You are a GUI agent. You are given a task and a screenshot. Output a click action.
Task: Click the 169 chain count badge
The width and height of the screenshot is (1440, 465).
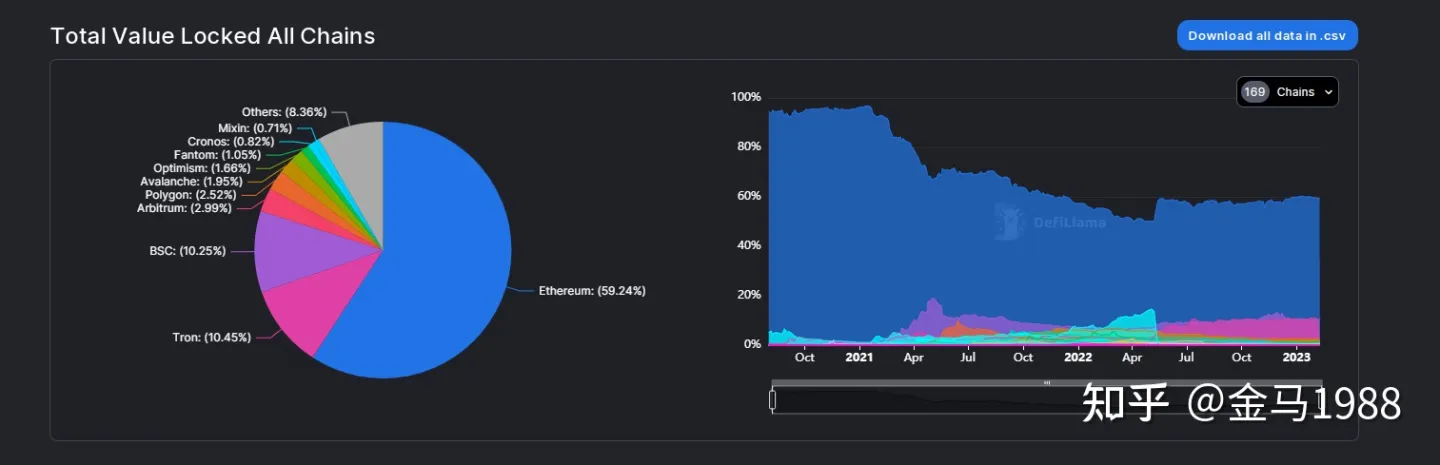tap(1254, 92)
